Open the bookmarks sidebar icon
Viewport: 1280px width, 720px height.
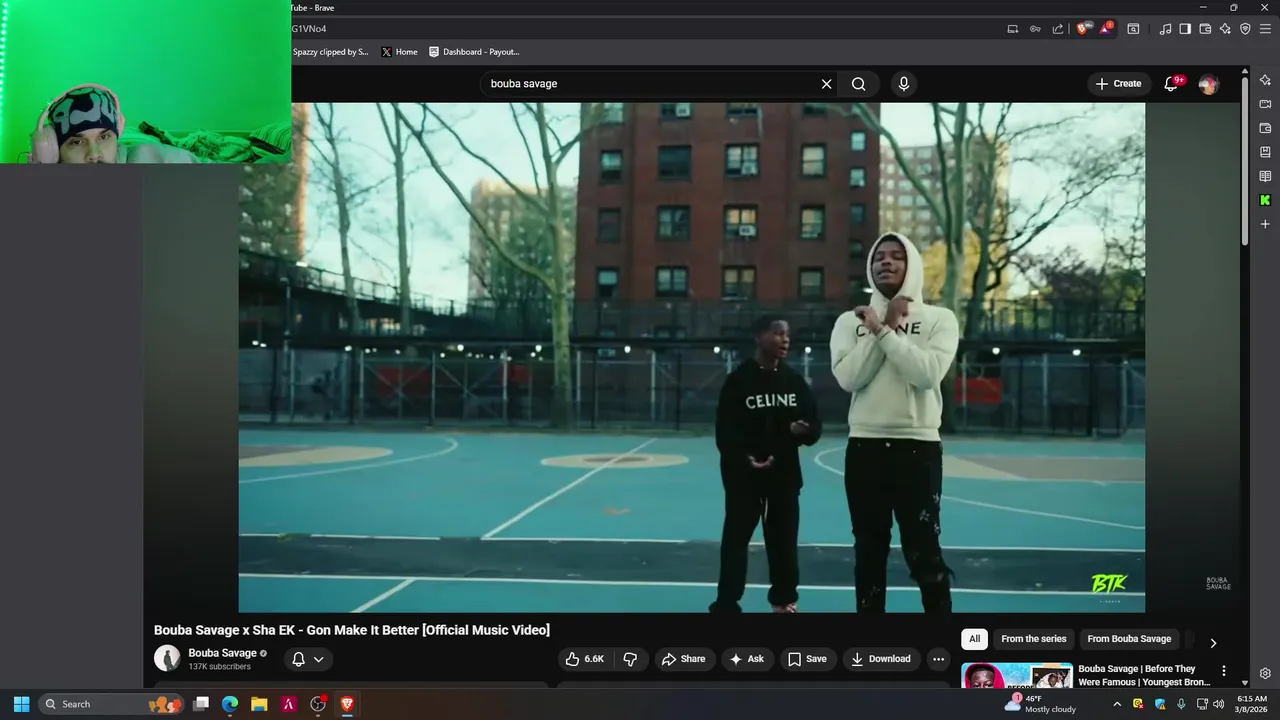point(1265,152)
